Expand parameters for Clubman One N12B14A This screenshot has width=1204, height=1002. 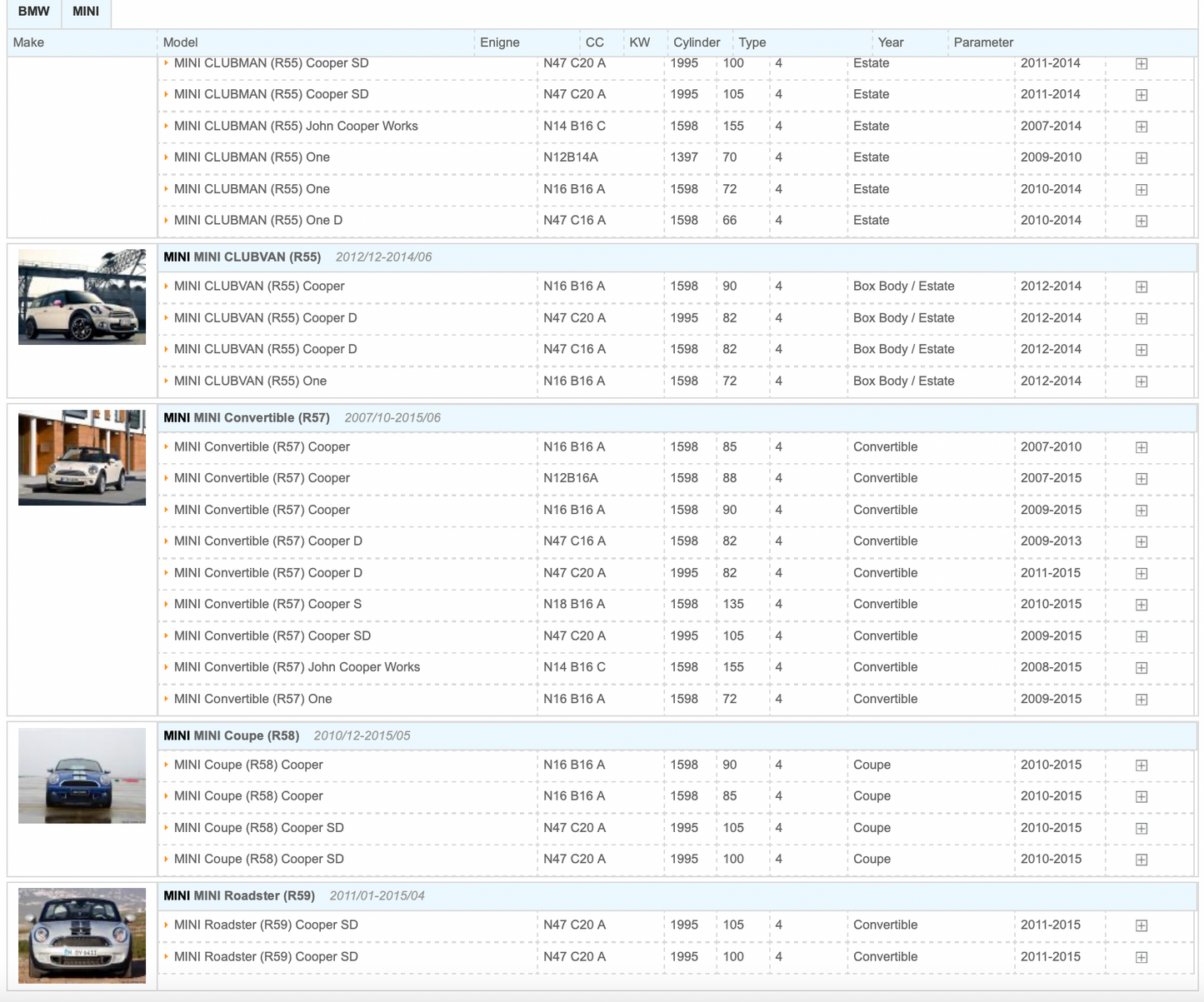click(1142, 158)
